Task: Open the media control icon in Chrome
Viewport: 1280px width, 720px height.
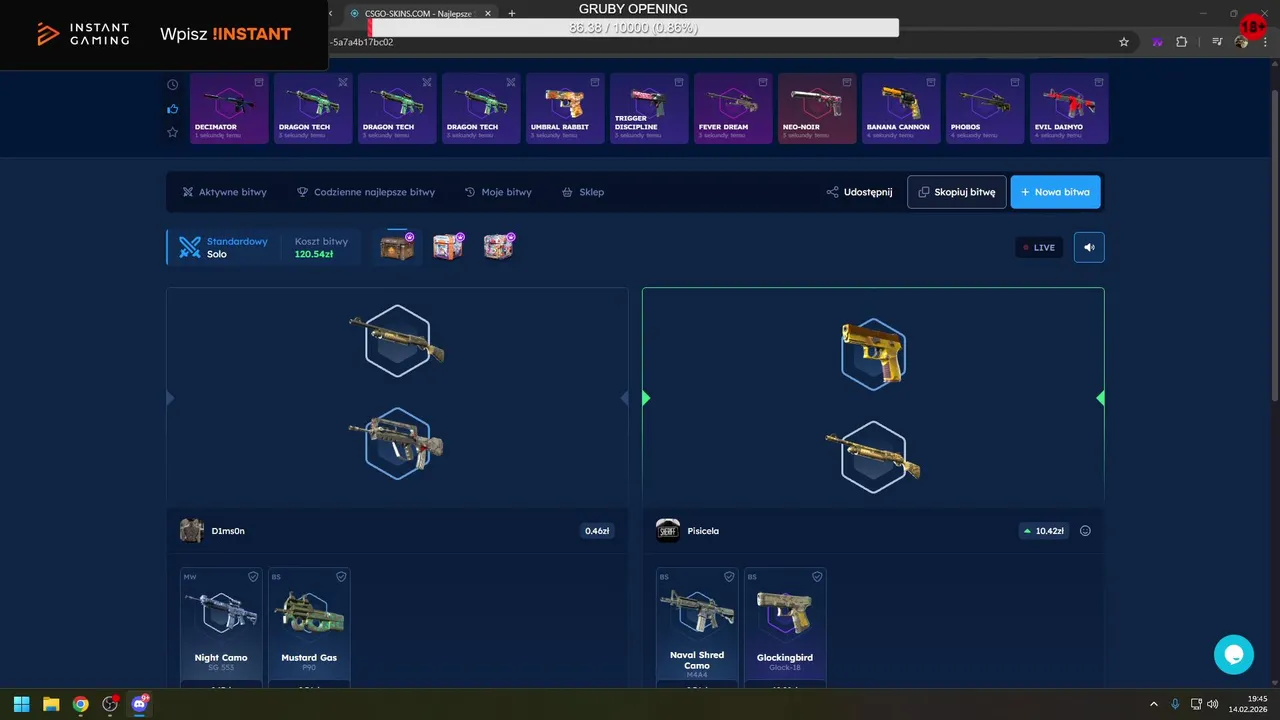Action: (x=1217, y=42)
